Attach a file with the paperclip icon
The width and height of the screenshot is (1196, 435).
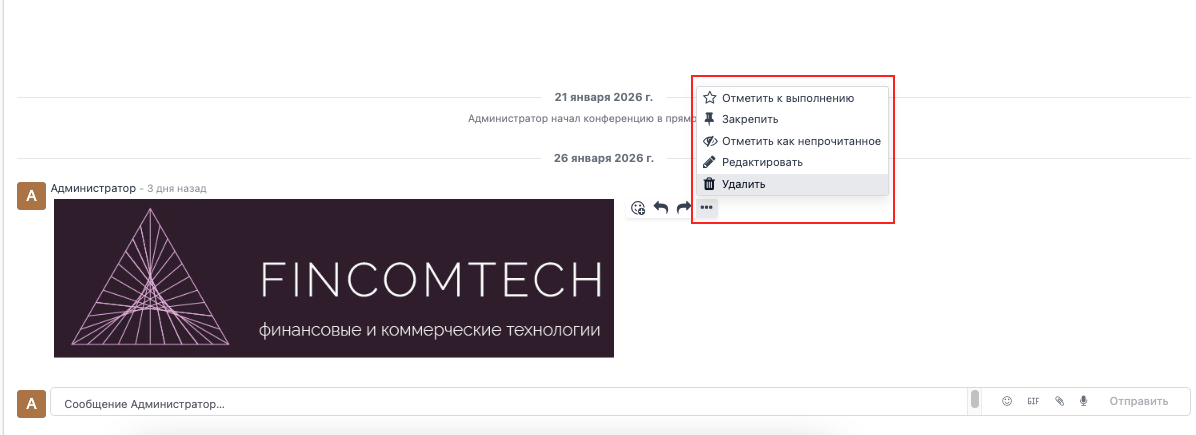[x=1059, y=401]
